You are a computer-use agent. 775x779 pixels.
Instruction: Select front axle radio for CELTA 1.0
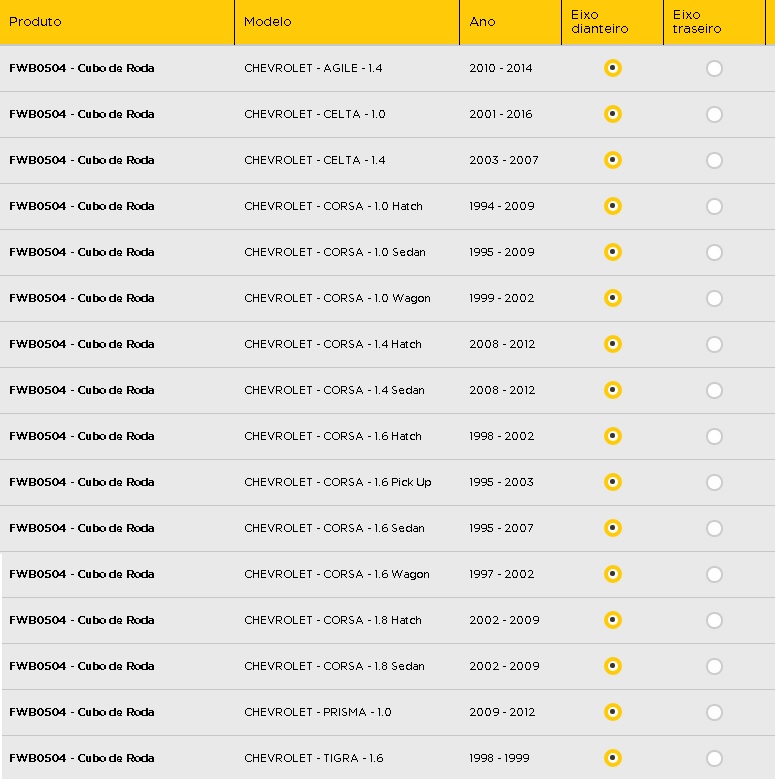613,114
